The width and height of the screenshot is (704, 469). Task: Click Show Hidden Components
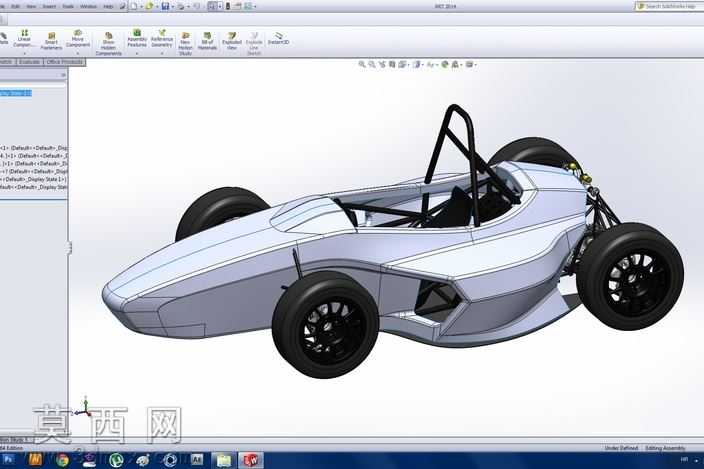108,44
